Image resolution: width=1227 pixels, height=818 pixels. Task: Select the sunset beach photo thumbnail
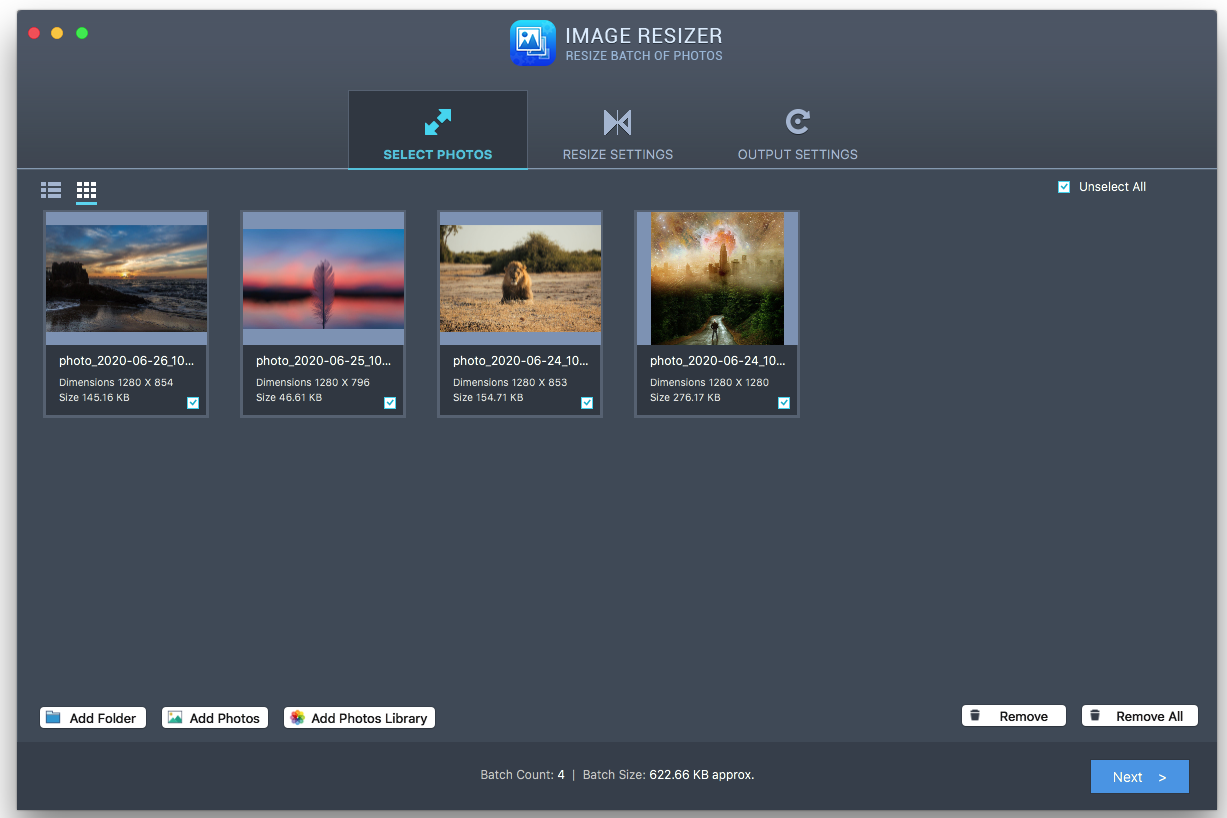pyautogui.click(x=127, y=278)
